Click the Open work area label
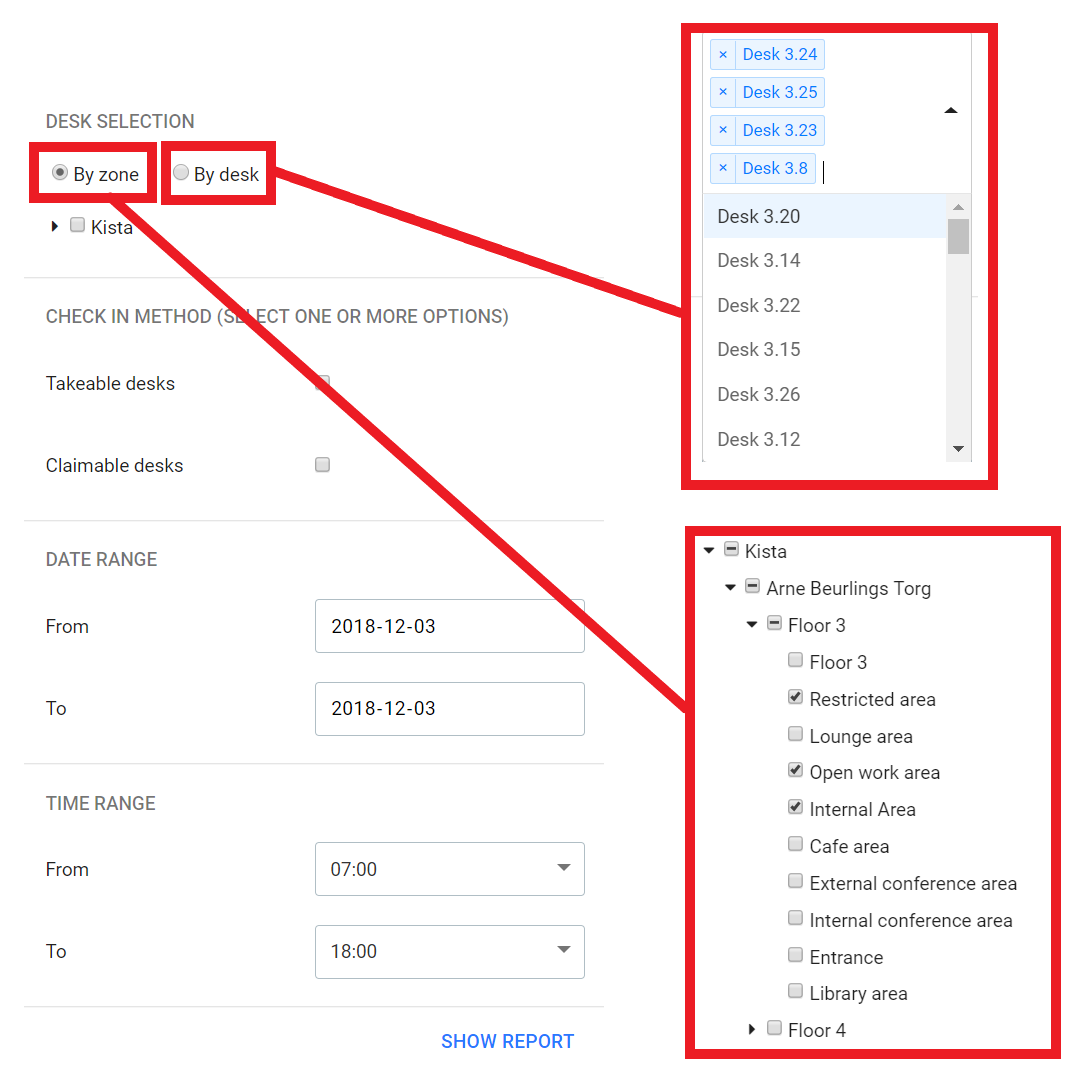This screenshot has width=1075, height=1089. click(874, 772)
